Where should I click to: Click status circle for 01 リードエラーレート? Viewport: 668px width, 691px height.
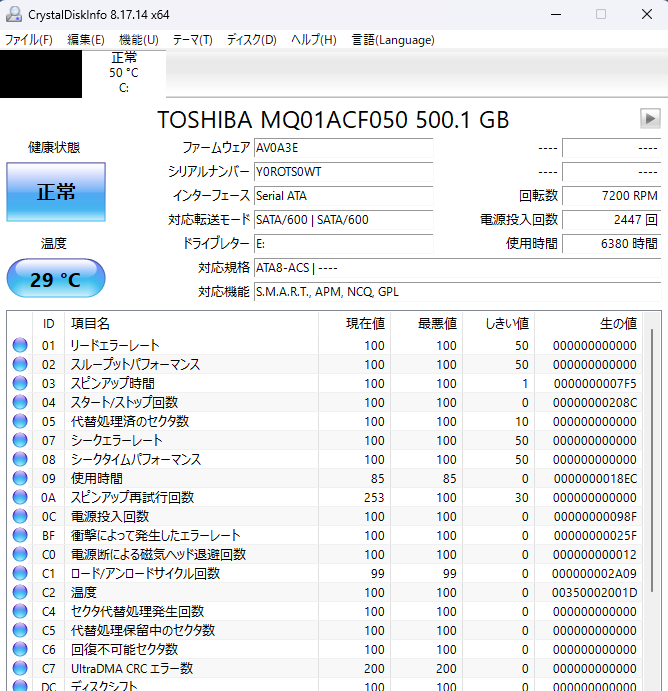(20, 345)
